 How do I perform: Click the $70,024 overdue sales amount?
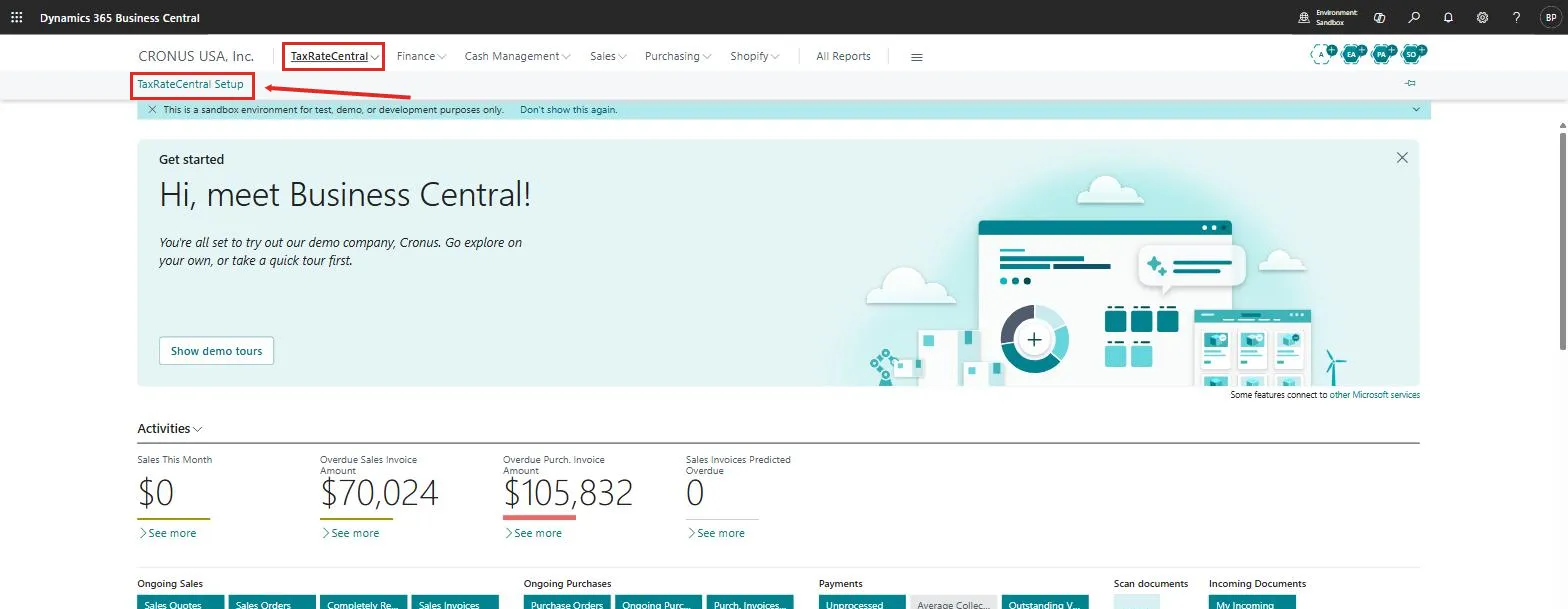(x=379, y=492)
